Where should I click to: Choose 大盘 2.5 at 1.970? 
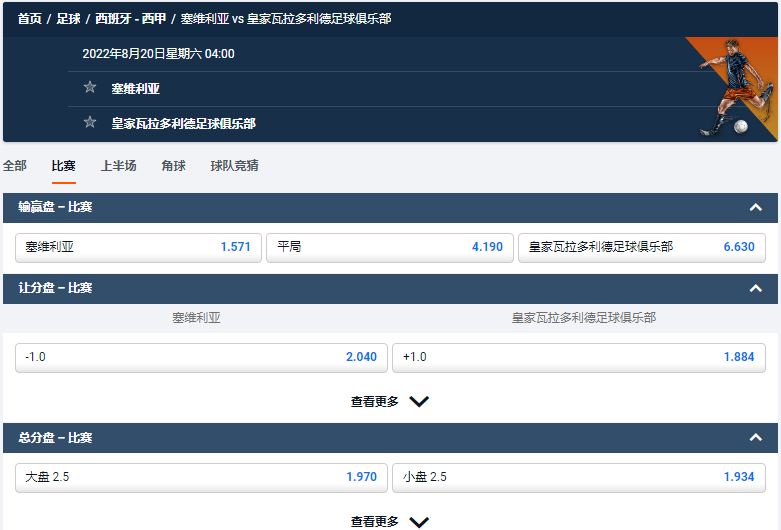[201, 478]
